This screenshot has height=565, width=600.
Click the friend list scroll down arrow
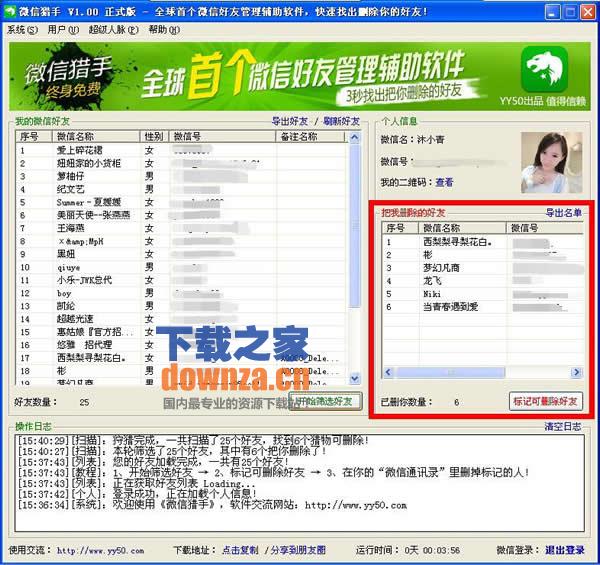(355, 379)
